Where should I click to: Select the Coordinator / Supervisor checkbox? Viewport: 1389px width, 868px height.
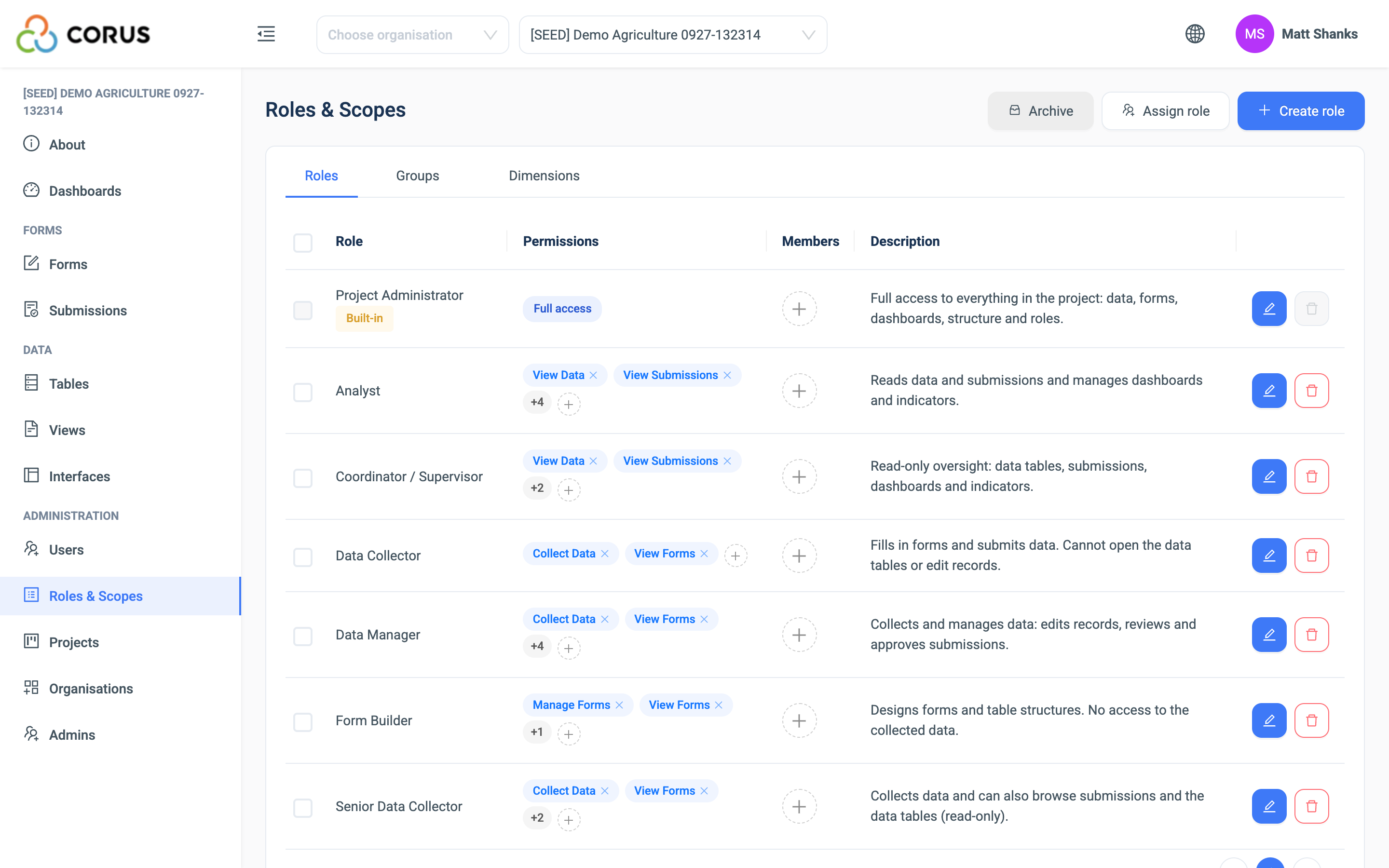[302, 478]
